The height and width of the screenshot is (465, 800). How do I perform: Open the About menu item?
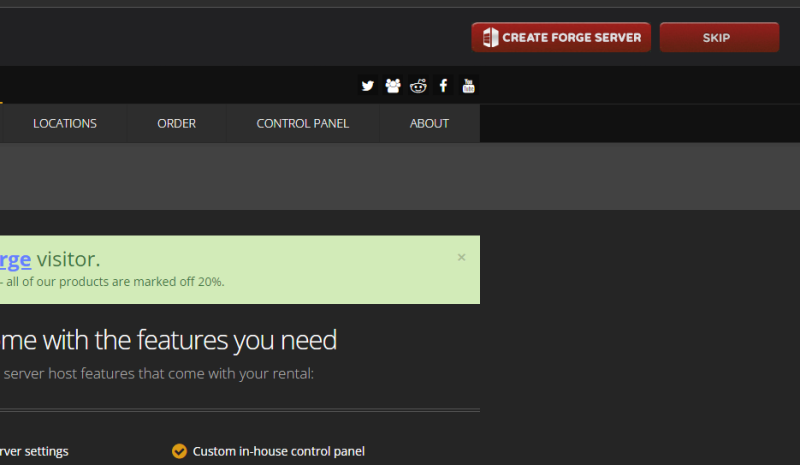coord(429,124)
